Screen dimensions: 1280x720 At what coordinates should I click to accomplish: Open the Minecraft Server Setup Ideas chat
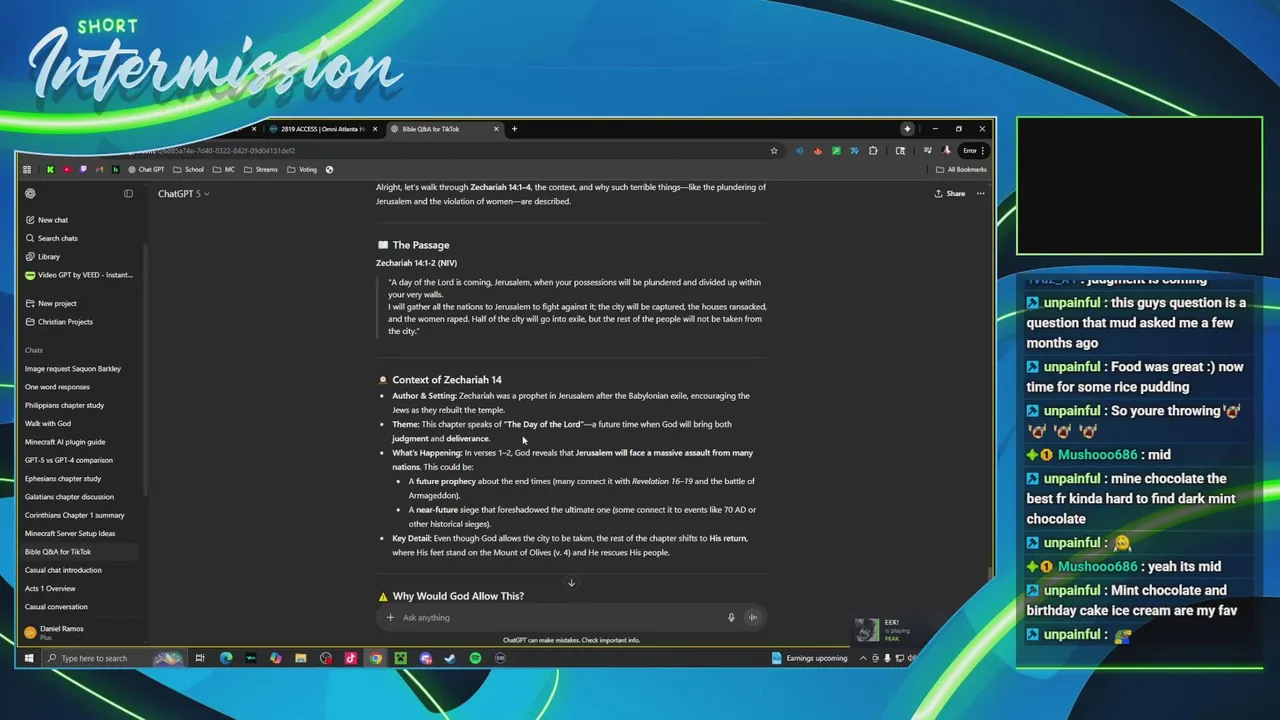70,533
